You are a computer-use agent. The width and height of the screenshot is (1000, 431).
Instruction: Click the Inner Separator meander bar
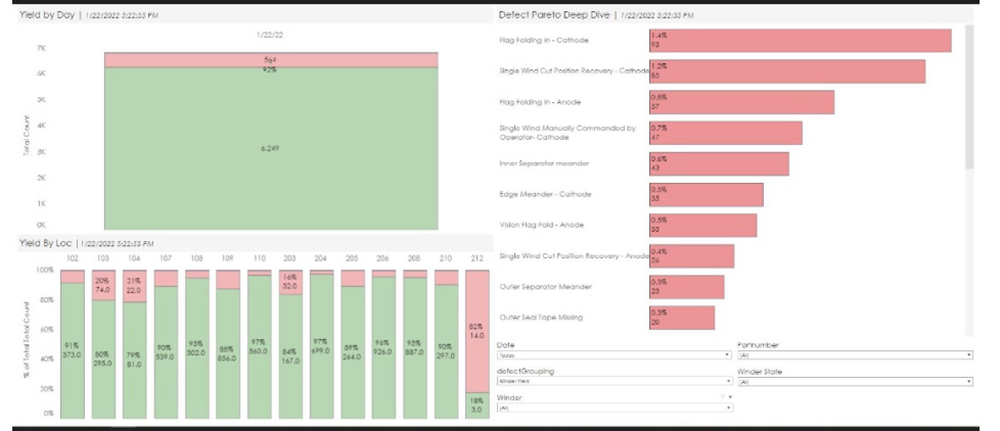tap(718, 164)
